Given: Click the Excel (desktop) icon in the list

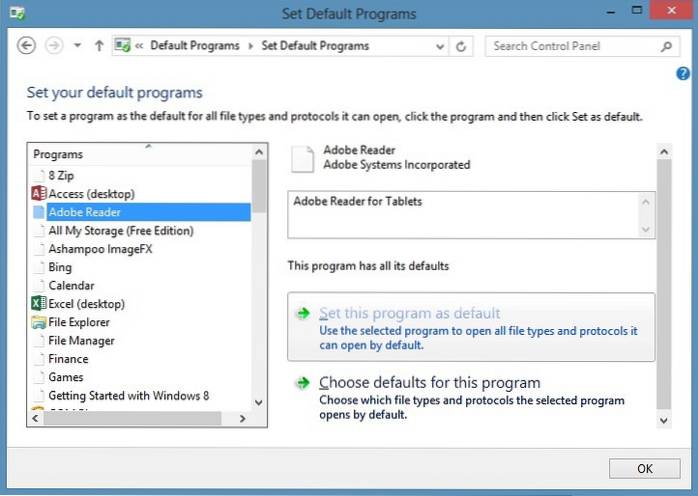Looking at the screenshot, I should (39, 304).
